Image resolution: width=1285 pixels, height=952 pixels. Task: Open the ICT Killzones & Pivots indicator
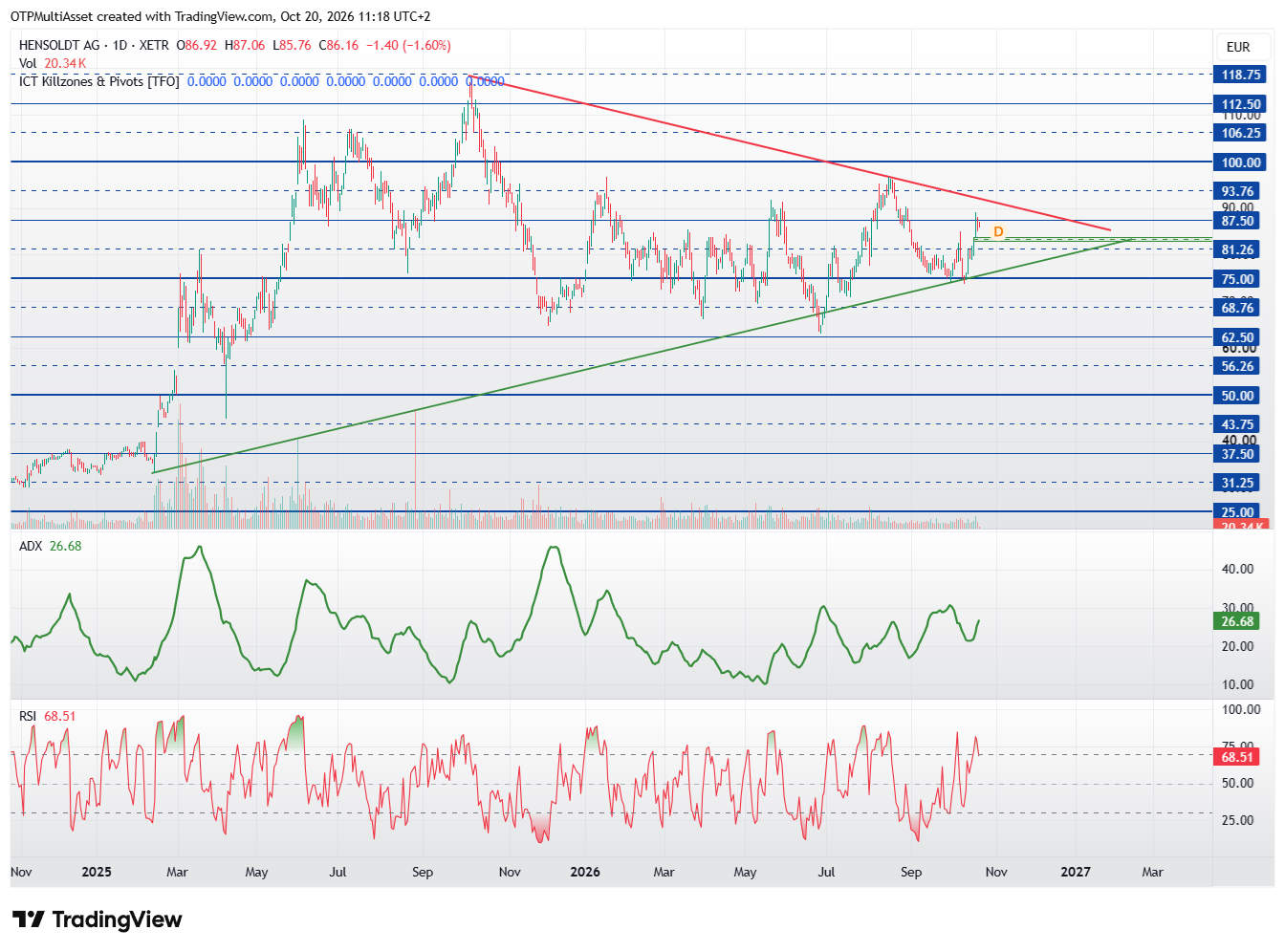[99, 81]
